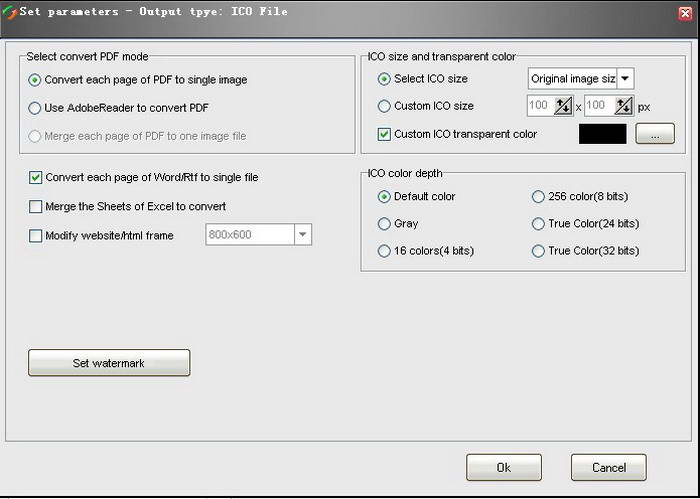Click the custom ICO height input field
700x499 pixels.
point(598,106)
